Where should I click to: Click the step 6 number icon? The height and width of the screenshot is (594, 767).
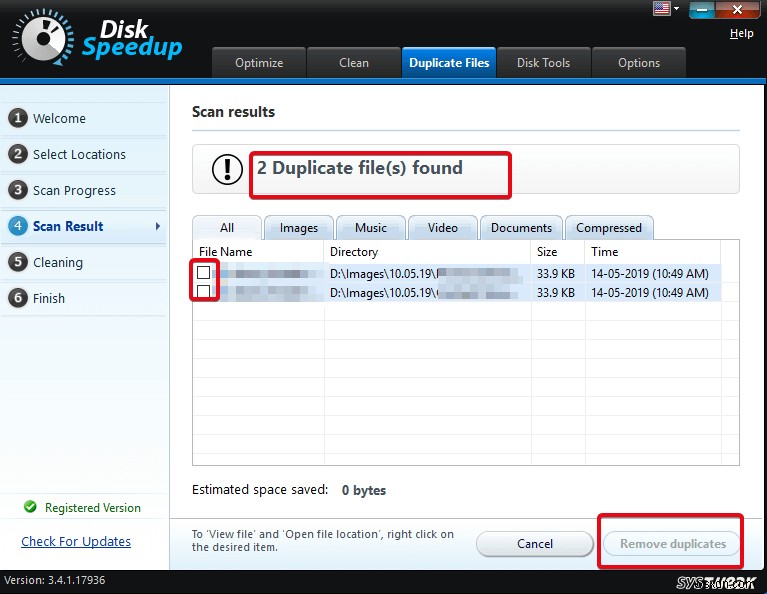(18, 298)
